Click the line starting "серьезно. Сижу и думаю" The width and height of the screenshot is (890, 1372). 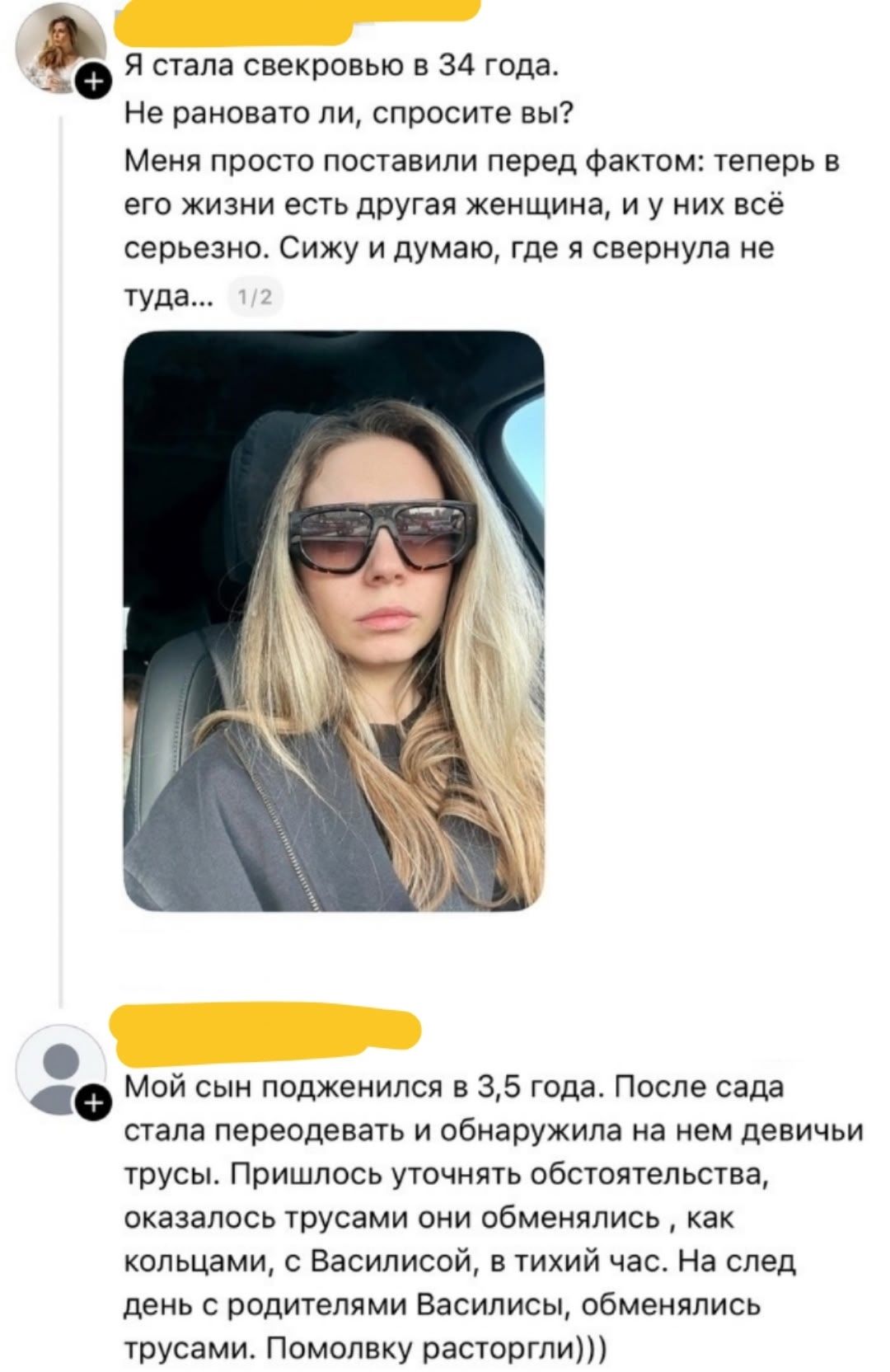click(449, 248)
